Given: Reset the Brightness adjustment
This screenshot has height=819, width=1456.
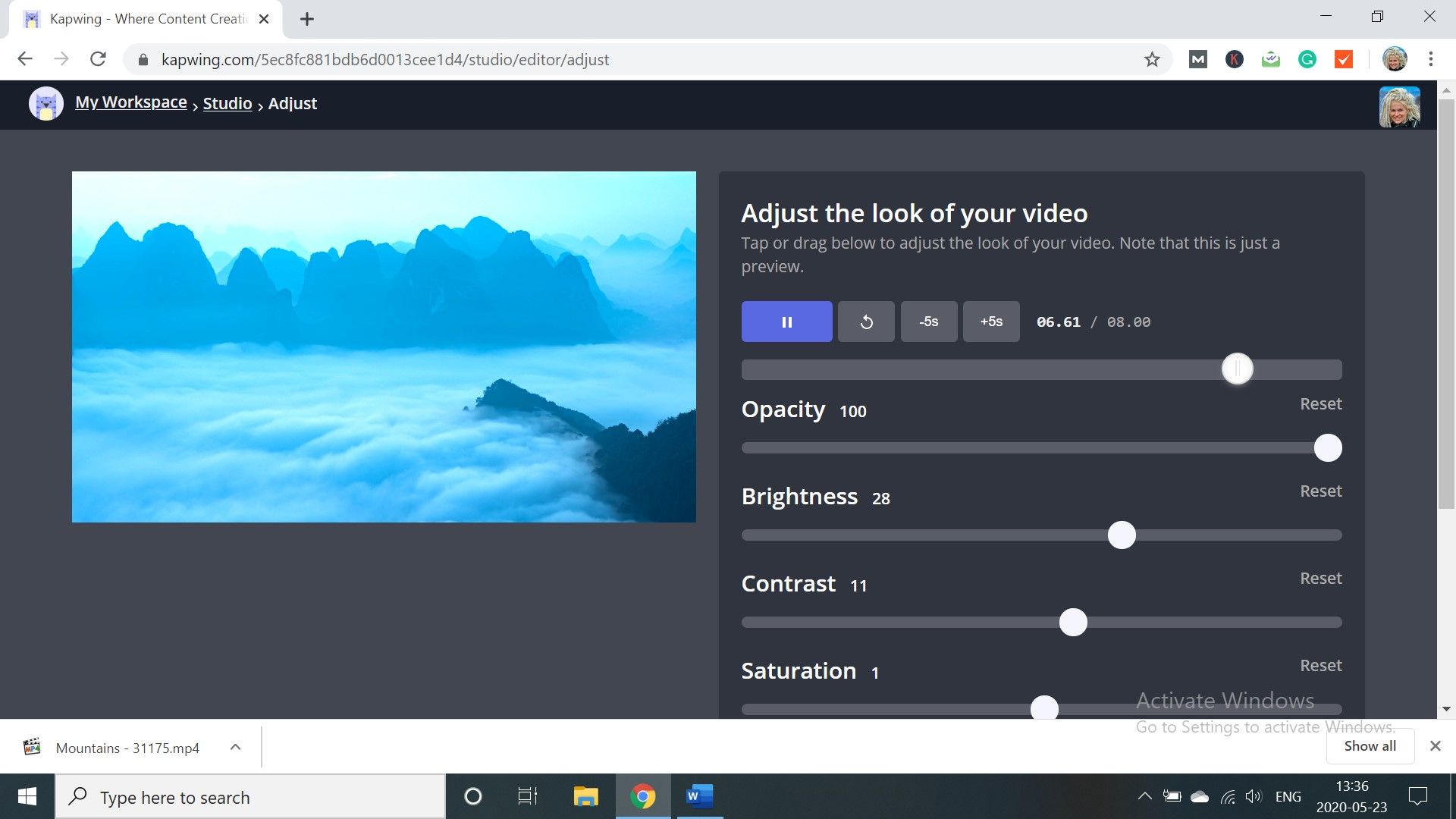Looking at the screenshot, I should 1320,491.
